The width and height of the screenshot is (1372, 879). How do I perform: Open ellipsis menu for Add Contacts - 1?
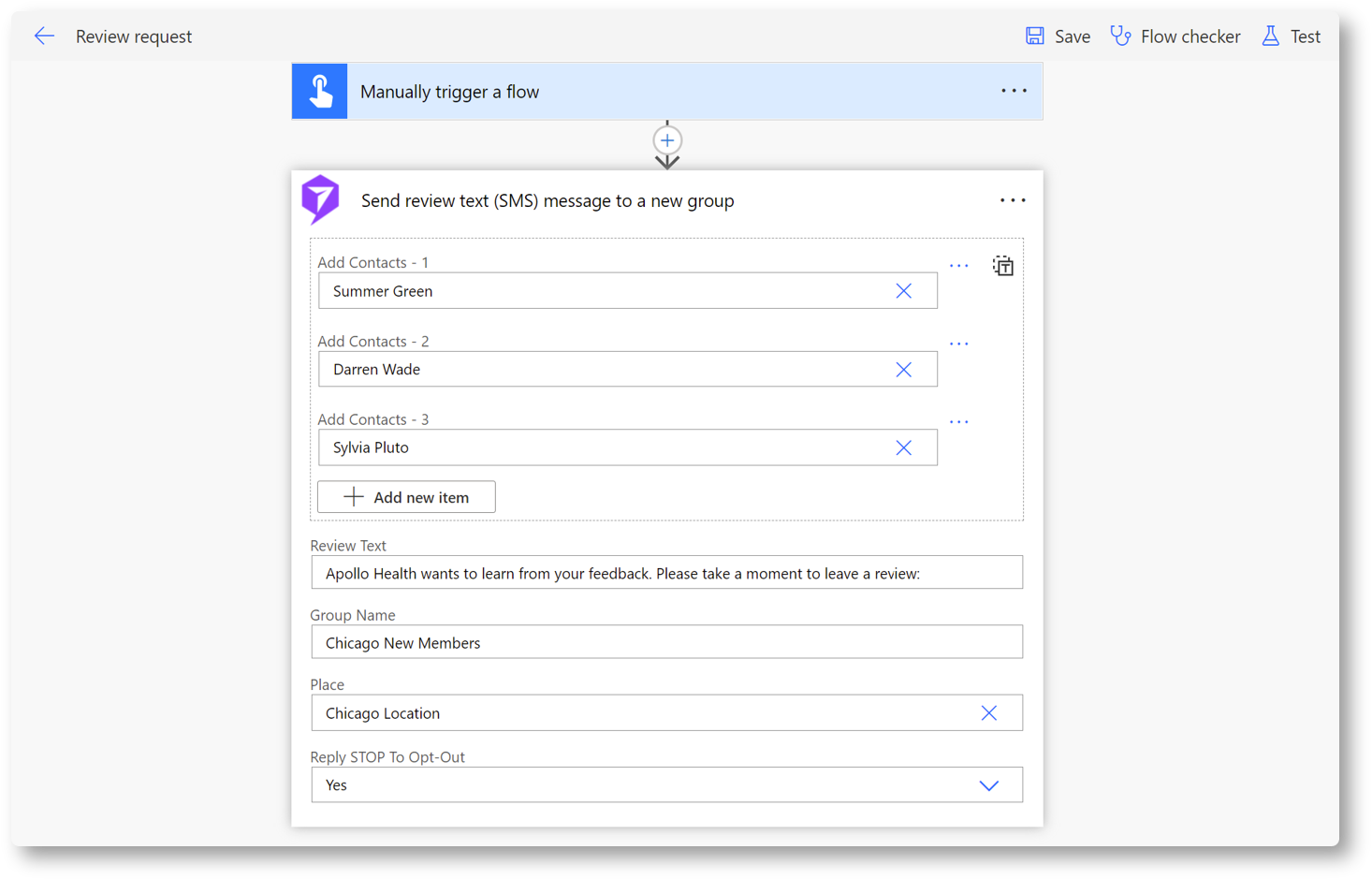click(x=958, y=266)
